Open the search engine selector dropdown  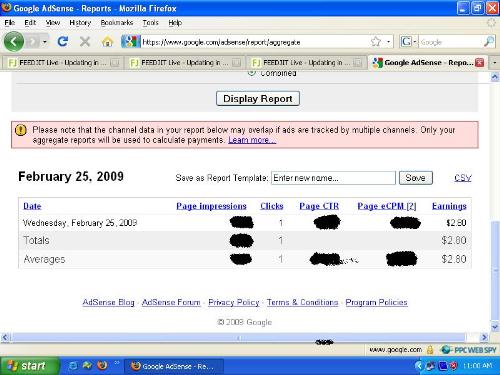click(408, 42)
